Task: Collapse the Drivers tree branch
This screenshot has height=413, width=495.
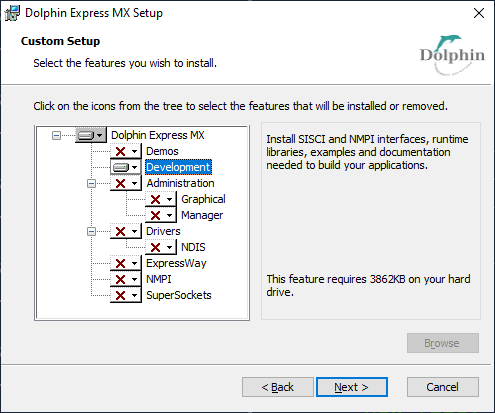Action: click(91, 231)
